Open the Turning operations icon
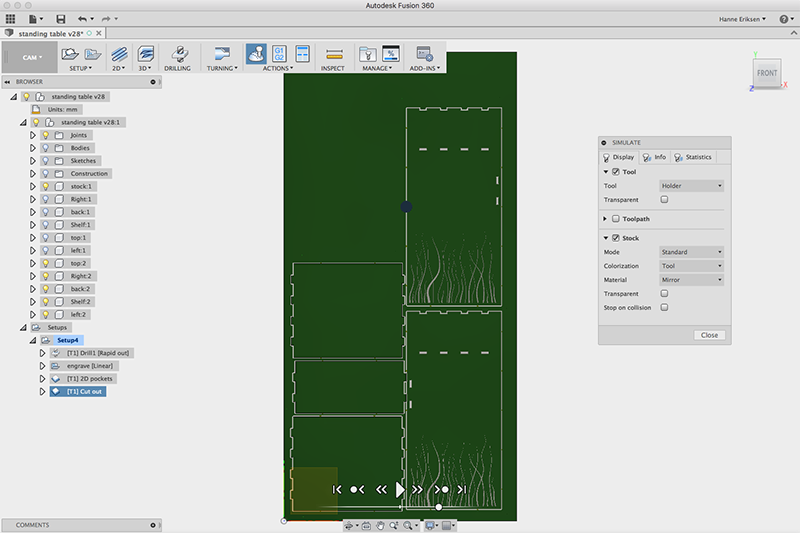 (222, 54)
